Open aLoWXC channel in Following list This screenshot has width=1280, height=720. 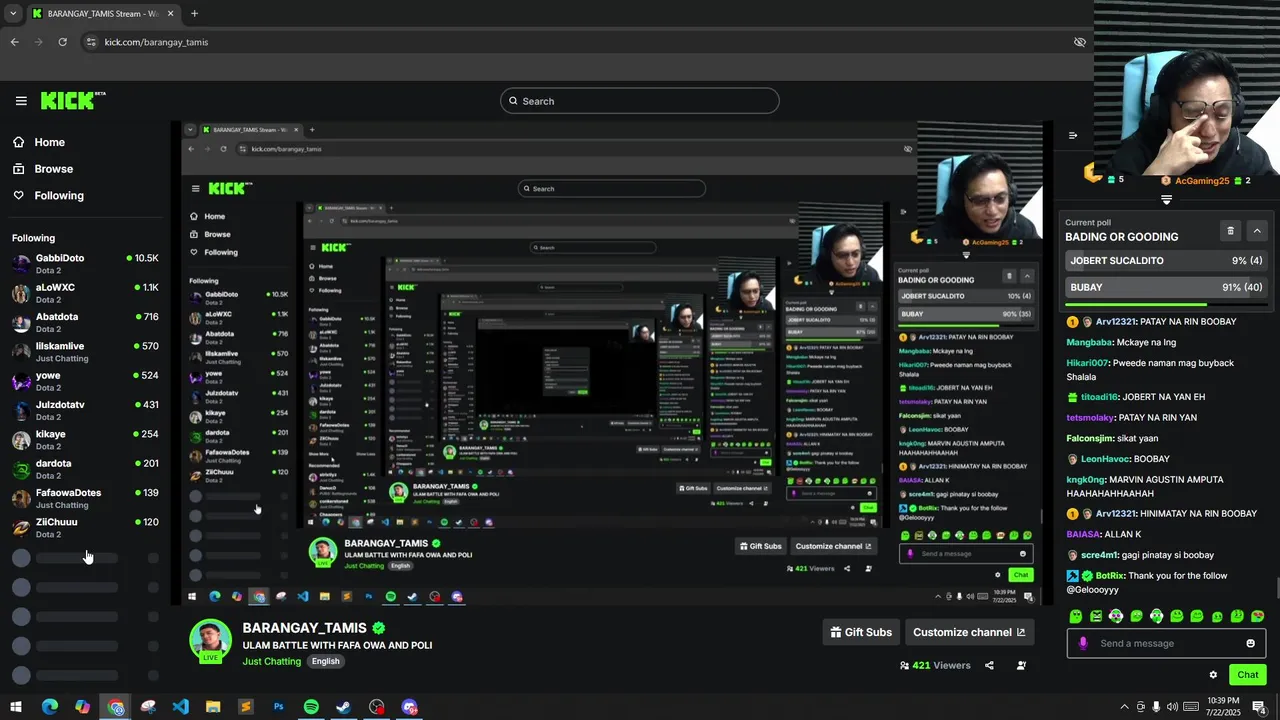(85, 293)
